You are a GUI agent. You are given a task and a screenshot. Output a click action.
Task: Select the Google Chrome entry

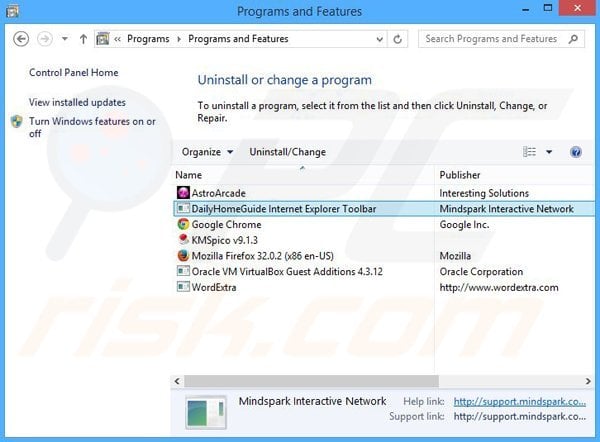coord(226,225)
